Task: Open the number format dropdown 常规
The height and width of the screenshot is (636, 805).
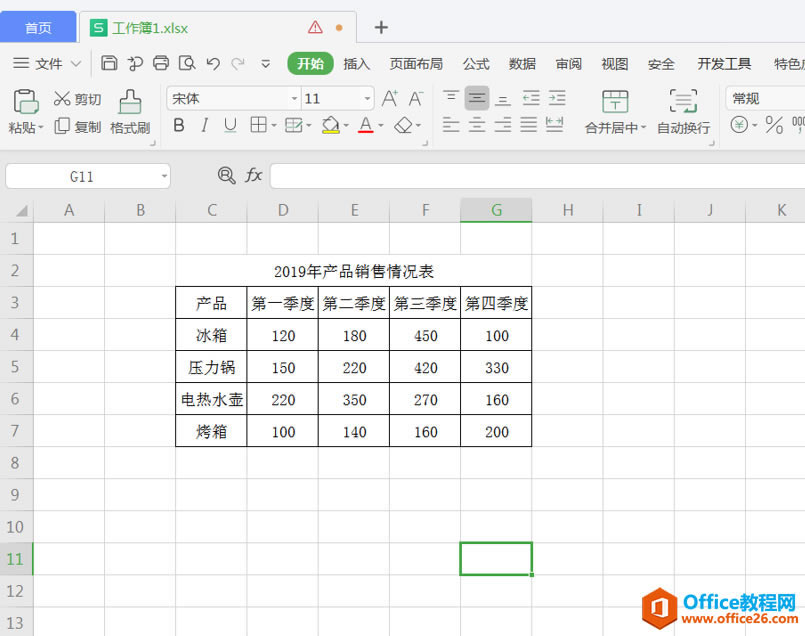Action: coord(765,98)
